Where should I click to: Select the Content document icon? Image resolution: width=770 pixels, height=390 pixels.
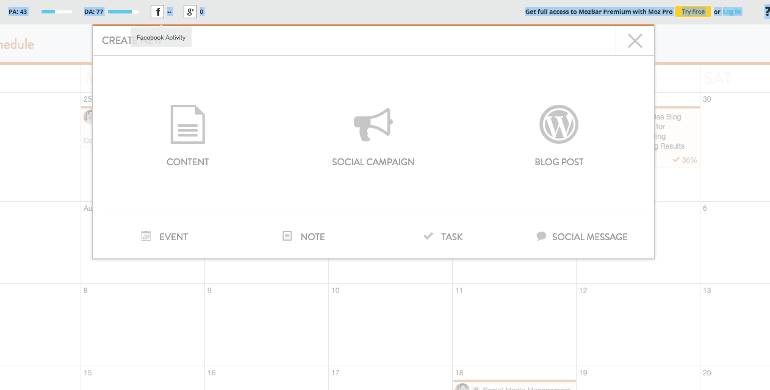(188, 124)
